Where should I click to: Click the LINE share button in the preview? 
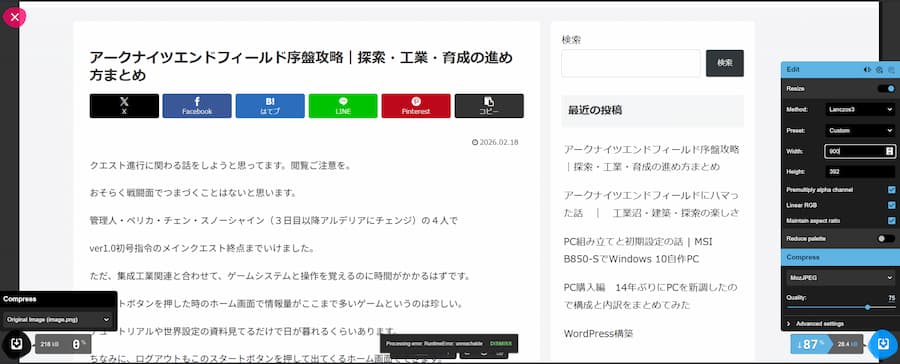click(x=343, y=106)
